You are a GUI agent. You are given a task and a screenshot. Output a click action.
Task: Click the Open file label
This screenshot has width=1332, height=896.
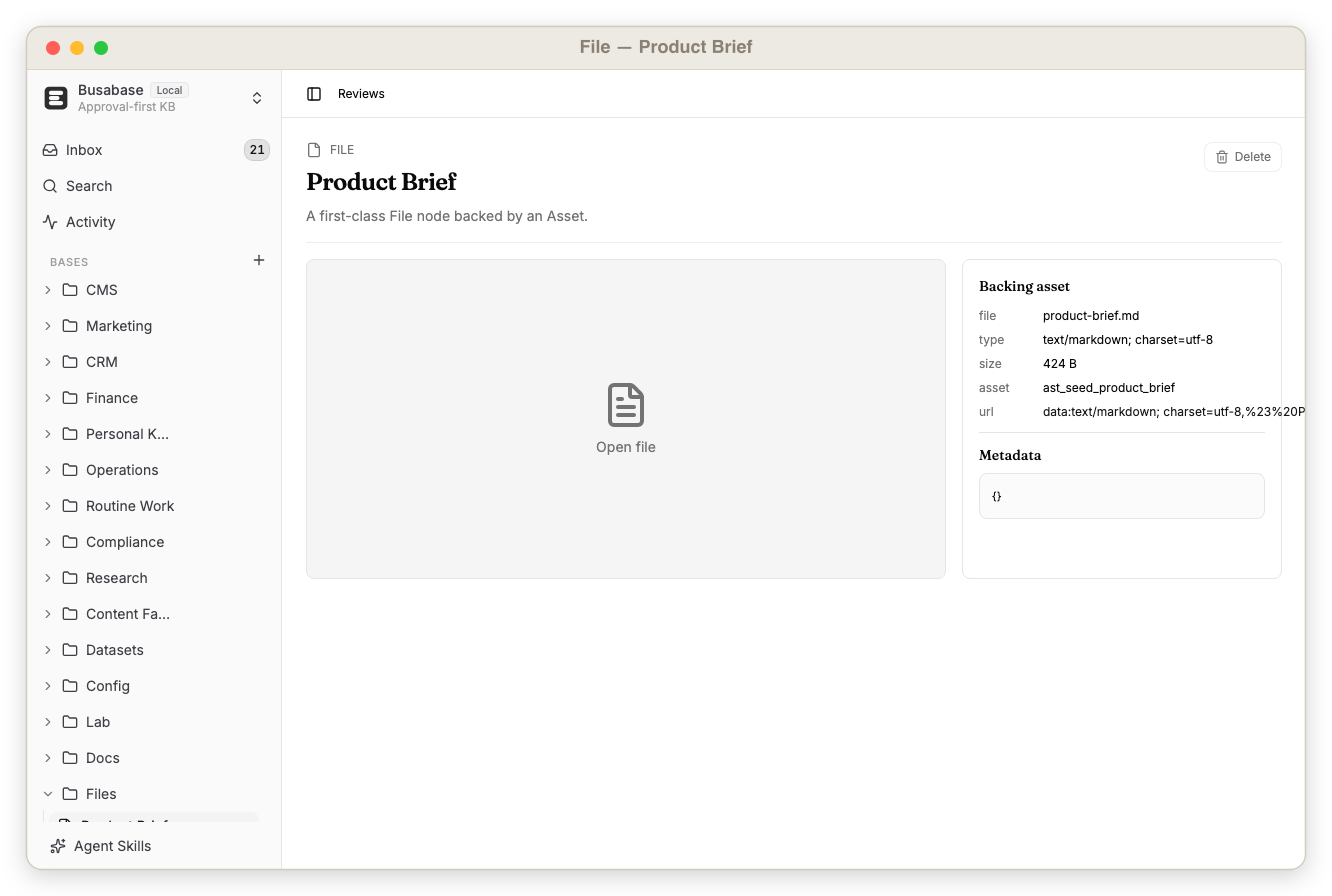point(626,447)
